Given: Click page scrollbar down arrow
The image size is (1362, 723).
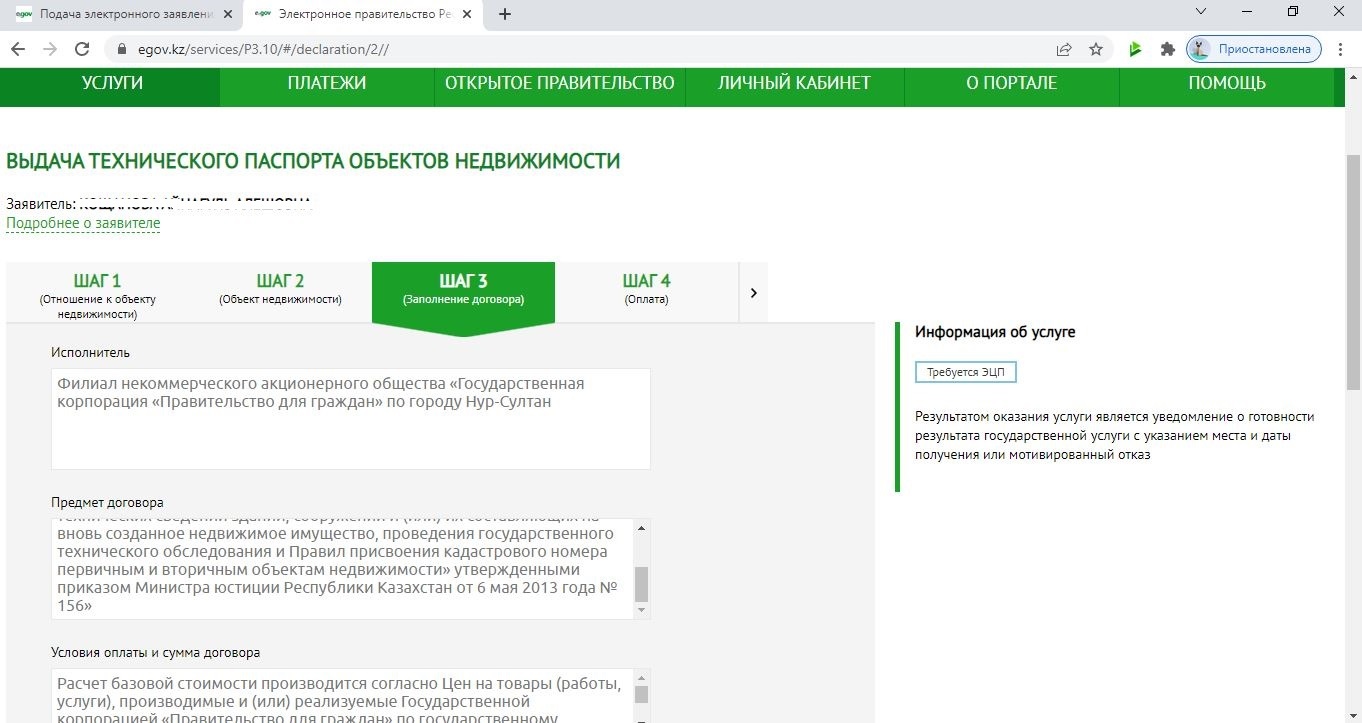Looking at the screenshot, I should [1354, 715].
